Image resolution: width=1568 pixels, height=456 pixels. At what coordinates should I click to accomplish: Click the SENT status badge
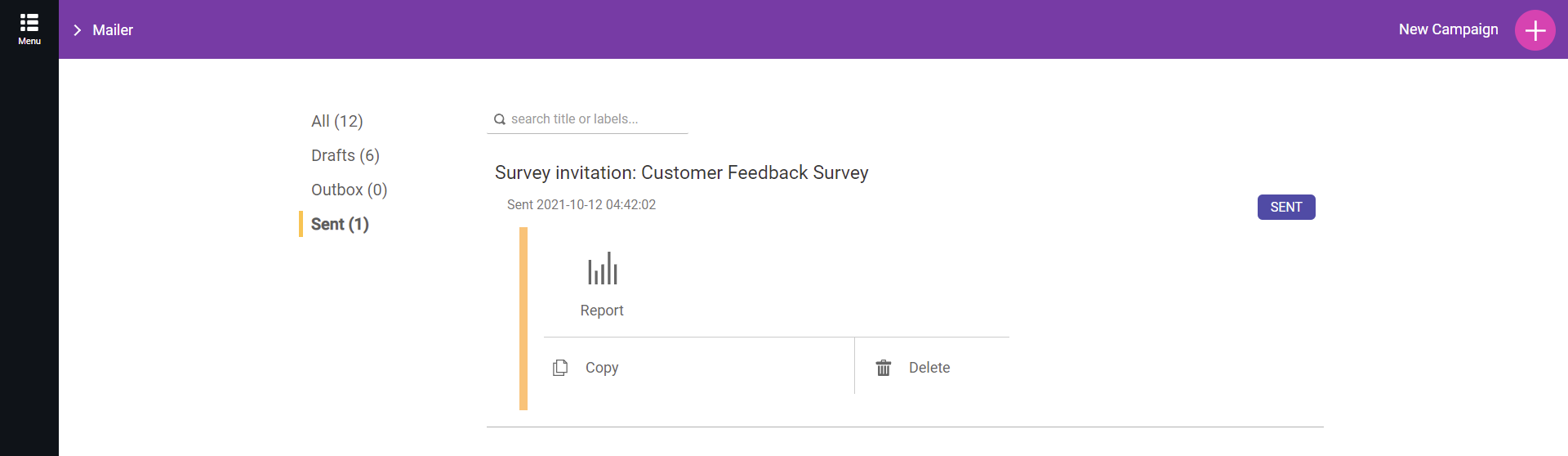(x=1286, y=207)
